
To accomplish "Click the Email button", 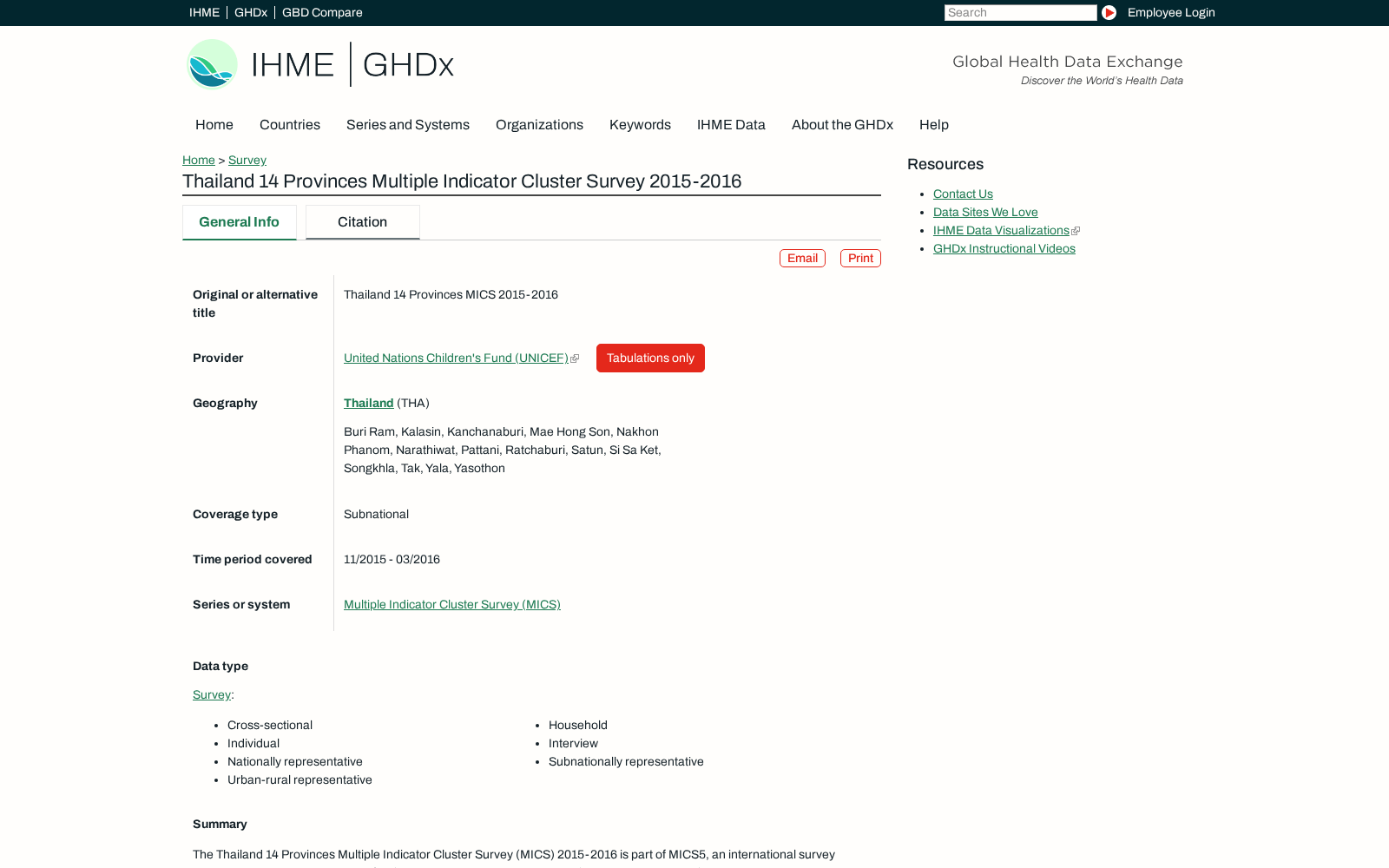I will click(x=802, y=259).
